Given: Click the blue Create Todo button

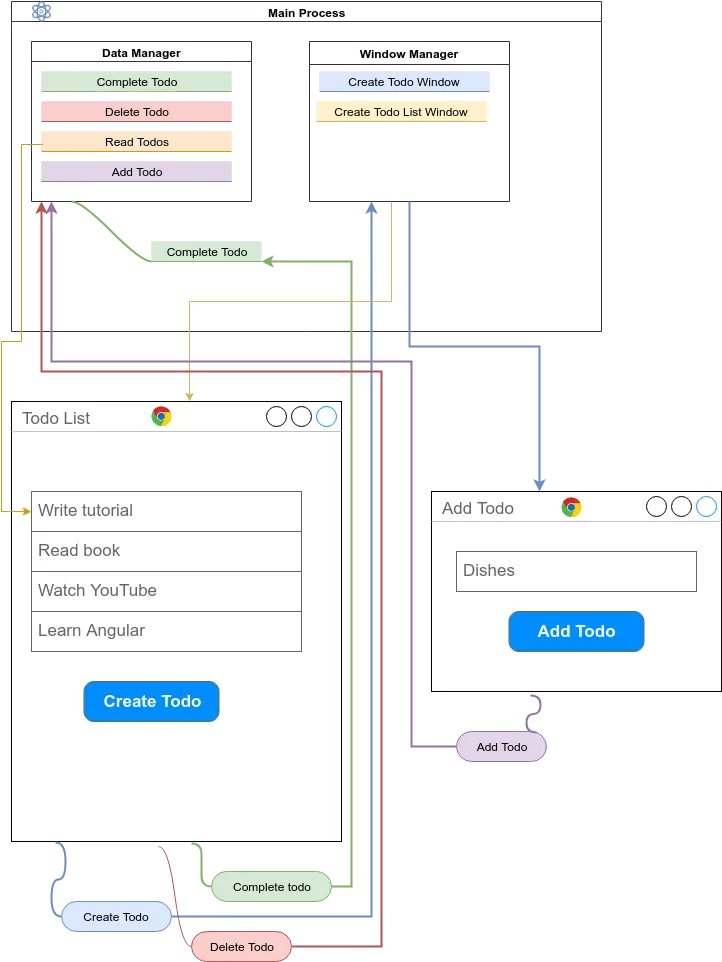Looking at the screenshot, I should [152, 701].
